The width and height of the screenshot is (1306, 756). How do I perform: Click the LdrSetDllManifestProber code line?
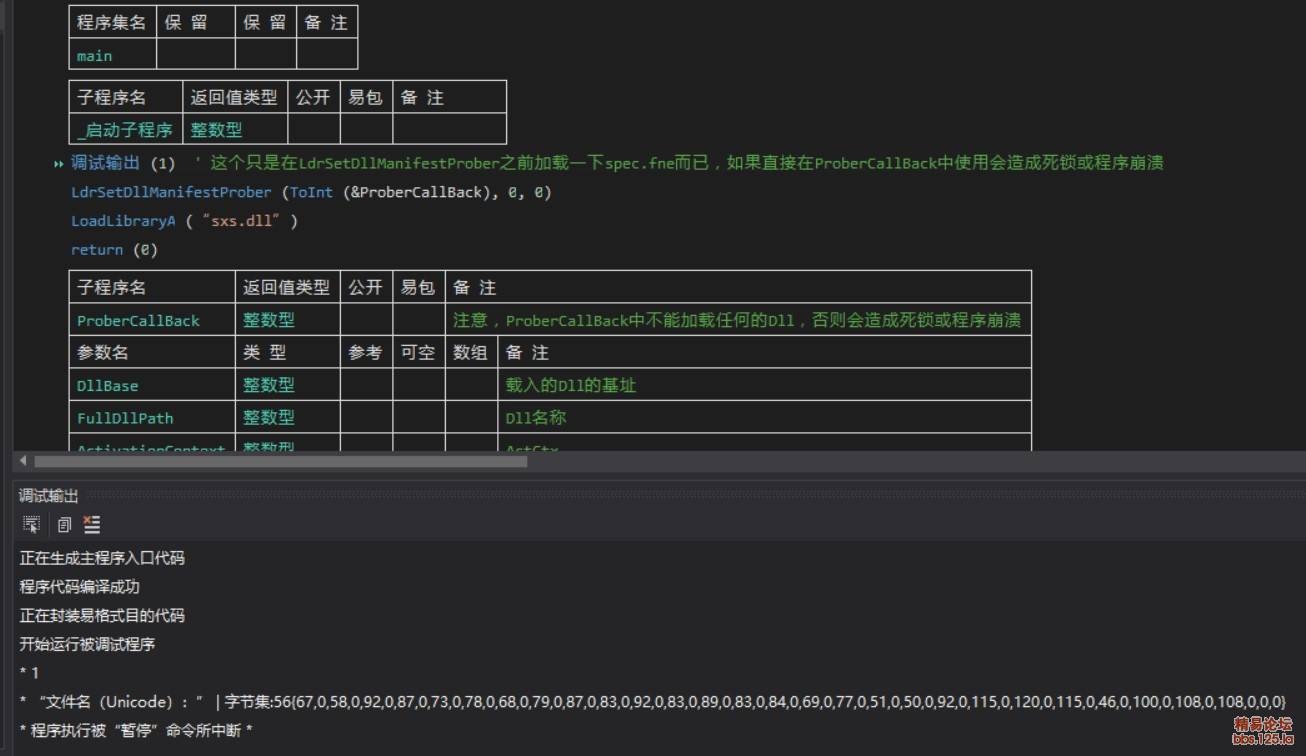tap(311, 192)
